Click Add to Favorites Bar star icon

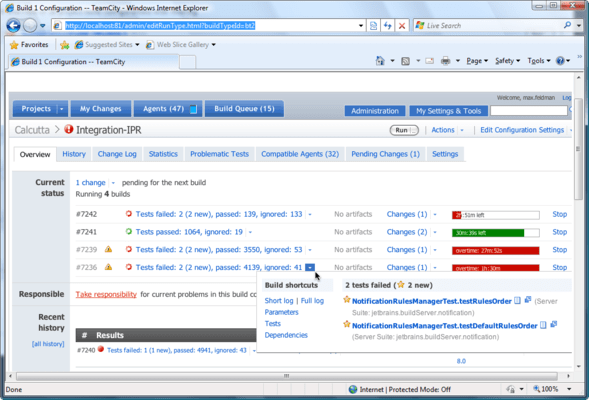pos(65,45)
